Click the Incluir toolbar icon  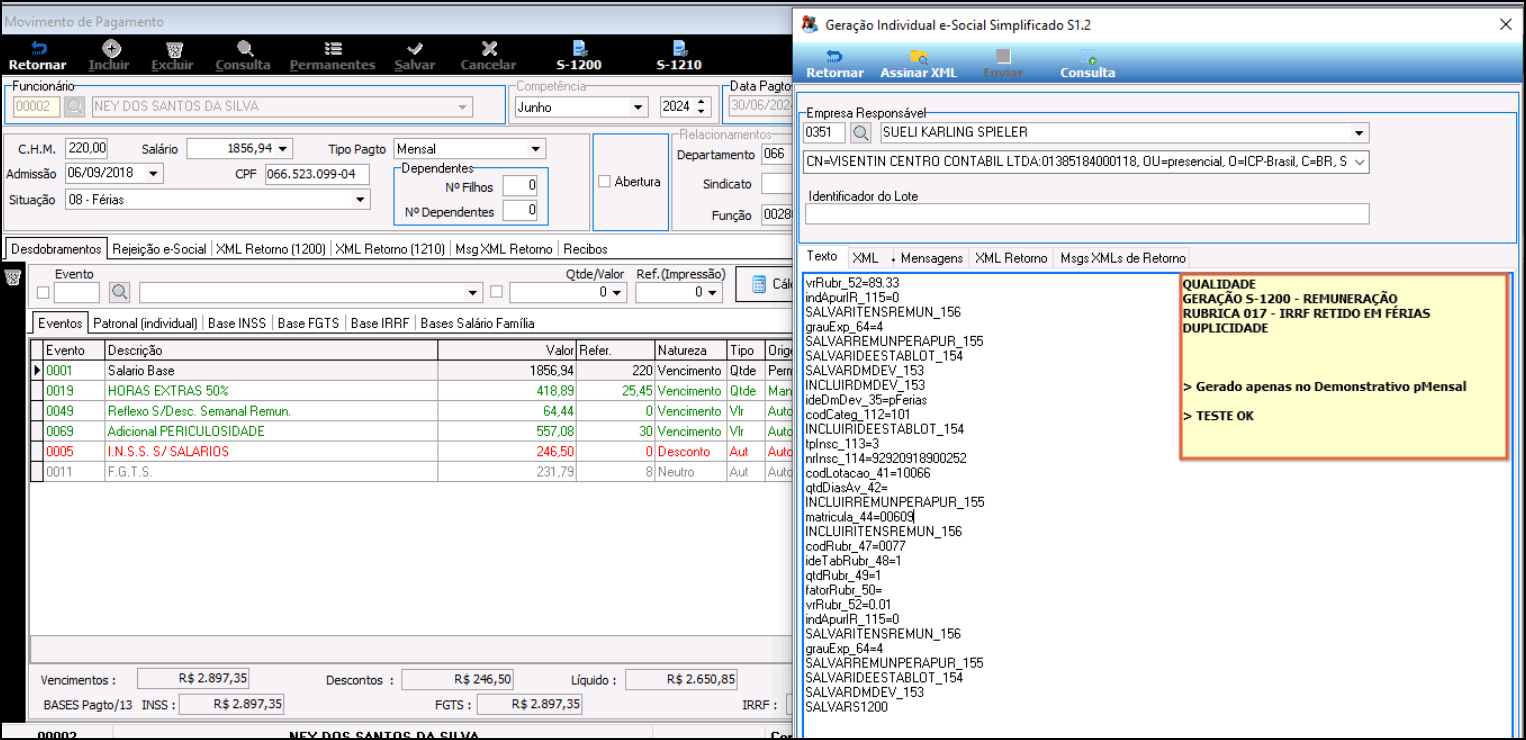click(x=111, y=48)
